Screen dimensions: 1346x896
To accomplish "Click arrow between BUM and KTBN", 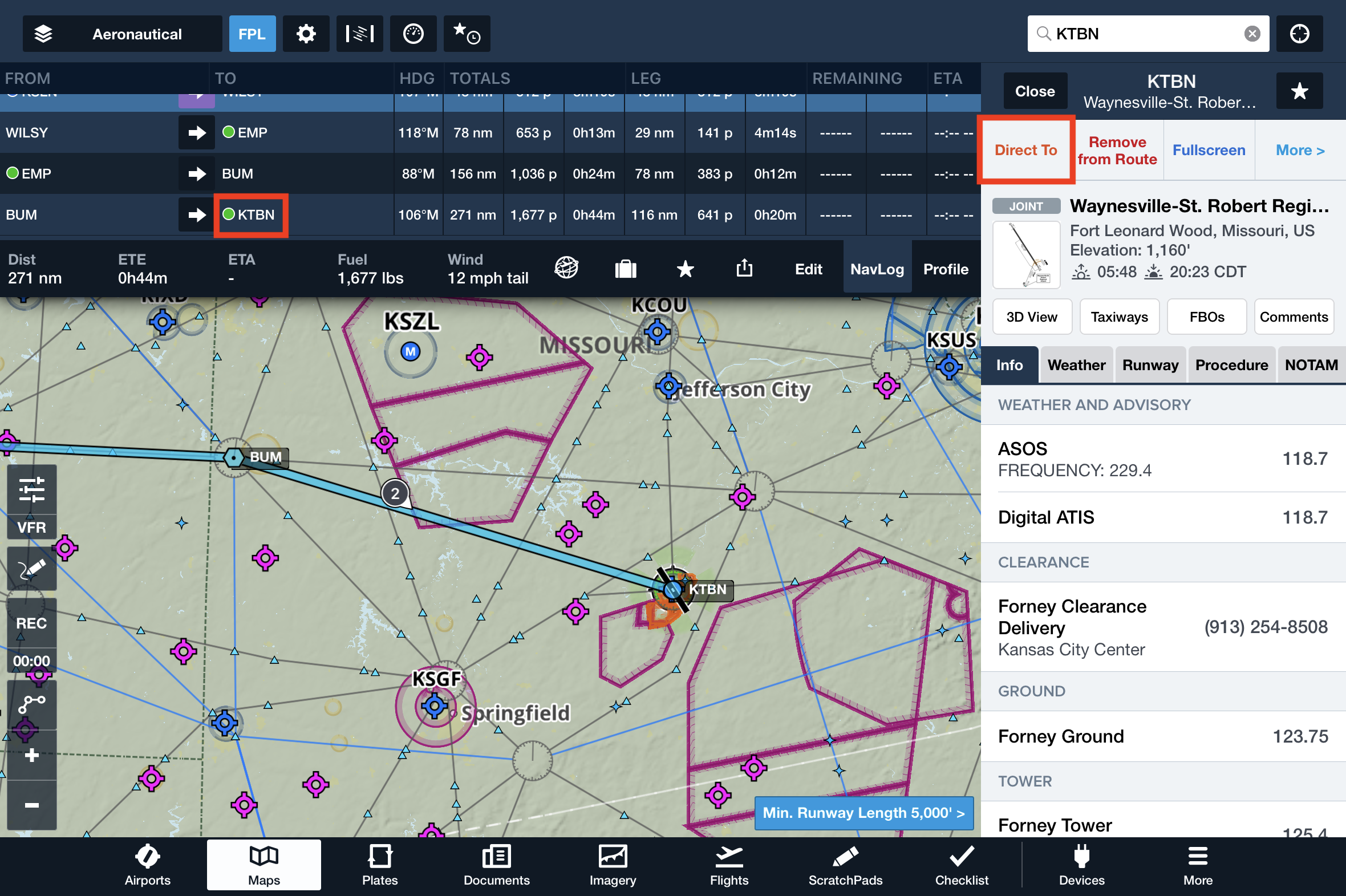I will click(x=197, y=215).
